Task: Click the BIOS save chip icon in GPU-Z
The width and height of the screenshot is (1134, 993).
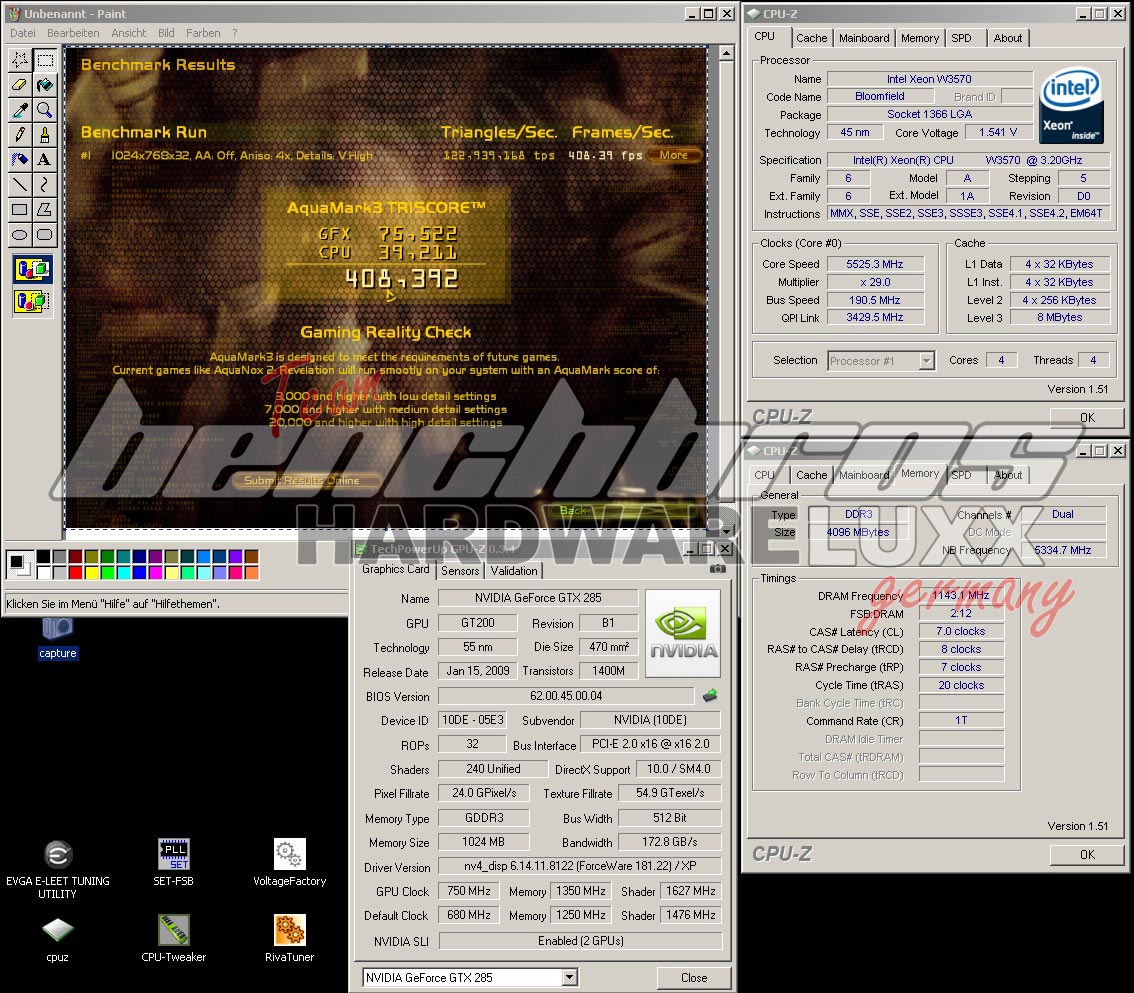Action: [x=710, y=696]
